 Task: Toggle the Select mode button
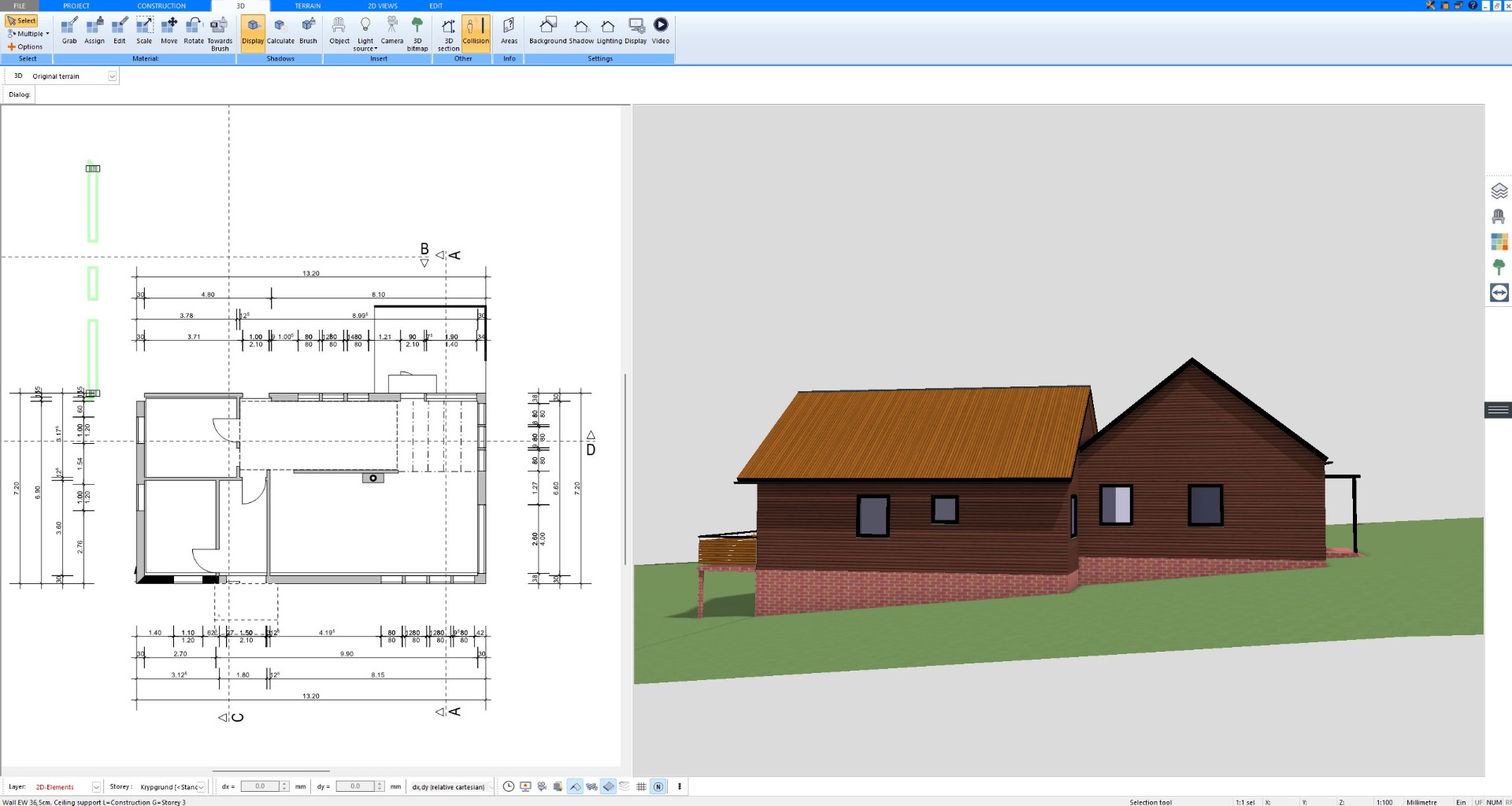click(22, 21)
